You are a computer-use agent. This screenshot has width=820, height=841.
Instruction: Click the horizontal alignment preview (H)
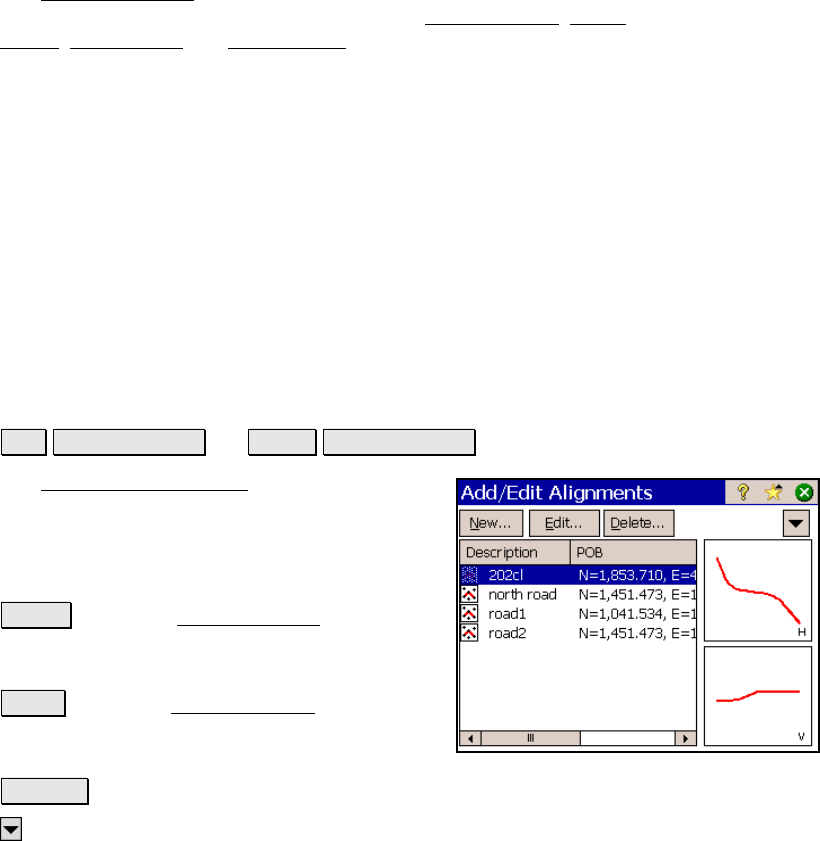757,591
